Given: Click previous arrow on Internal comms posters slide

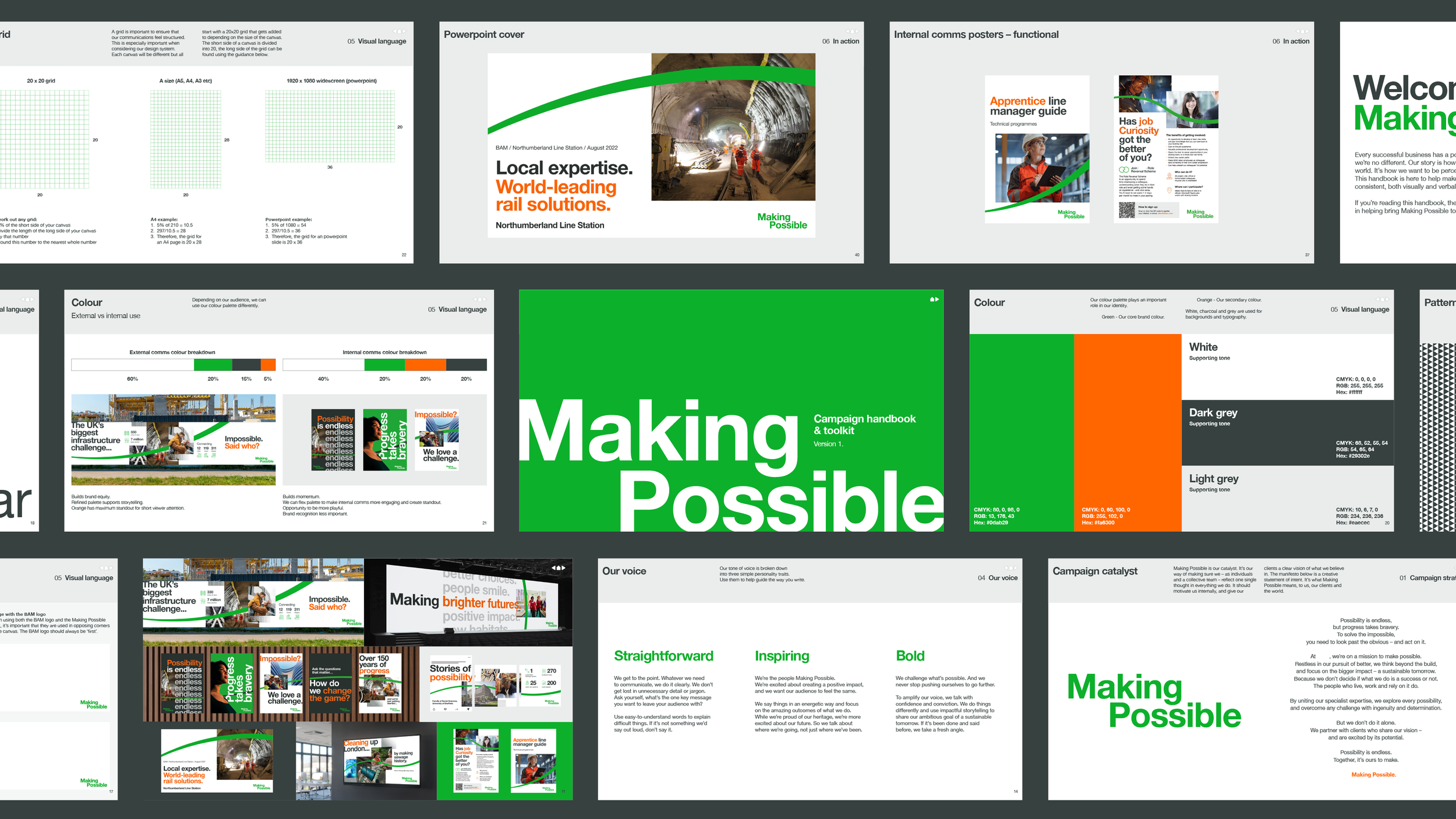Looking at the screenshot, I should tap(1298, 31).
